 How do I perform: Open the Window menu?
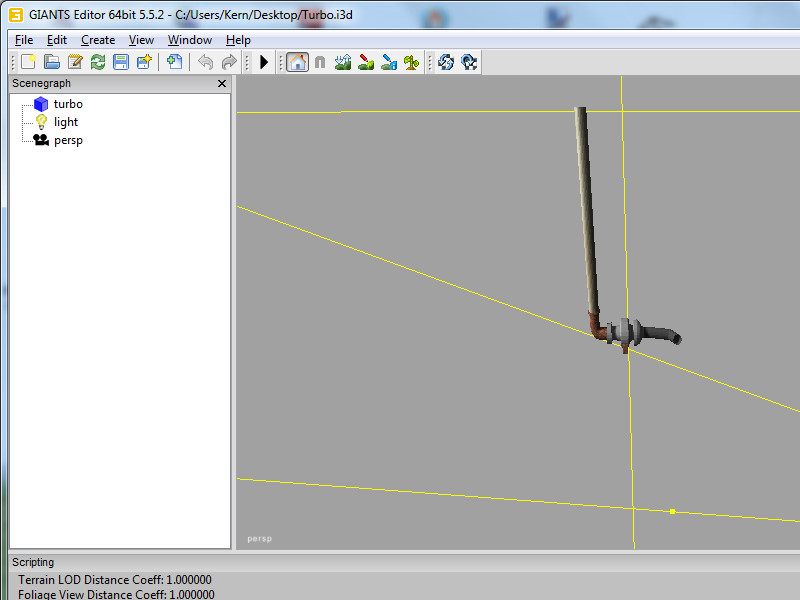190,40
